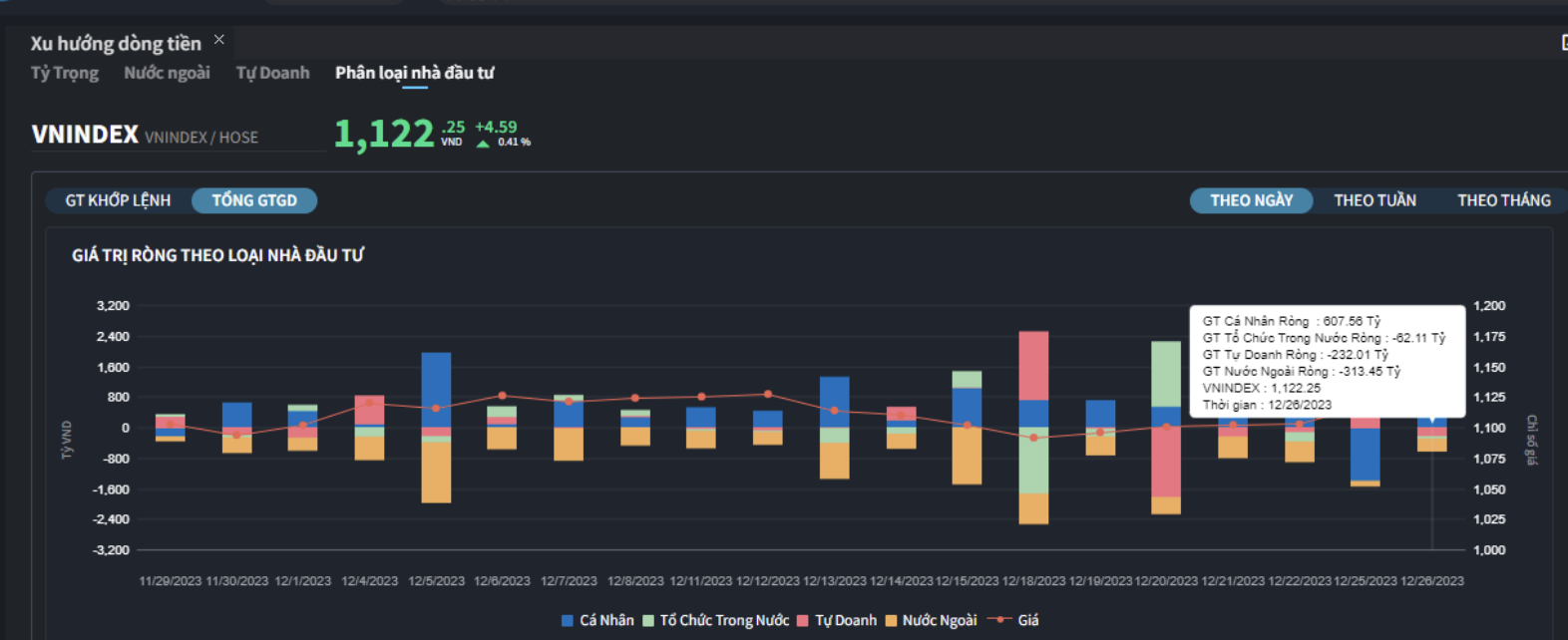Switch to the Tỷ Trọng tab
The width and height of the screenshot is (1568, 640).
[x=65, y=73]
